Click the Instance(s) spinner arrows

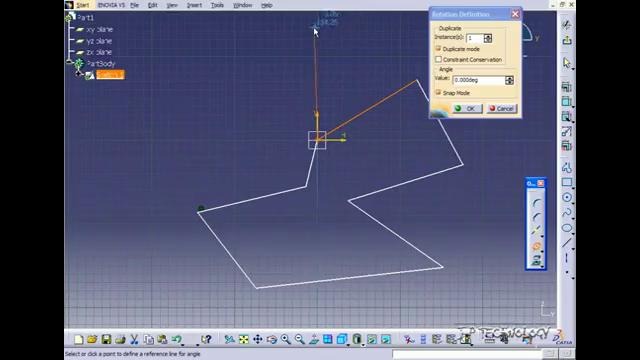[488, 38]
